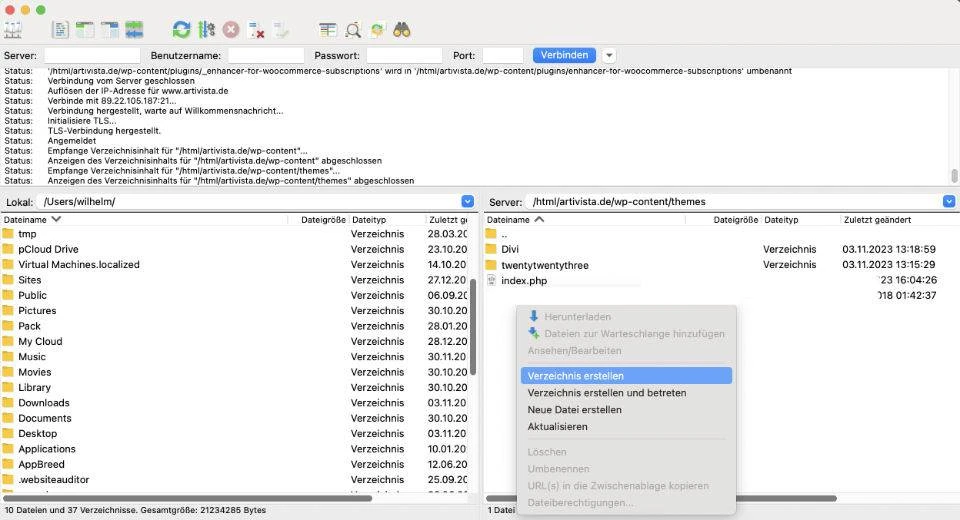This screenshot has height=520, width=960.
Task: Click the folder icon beside tmp
Action: [8, 233]
